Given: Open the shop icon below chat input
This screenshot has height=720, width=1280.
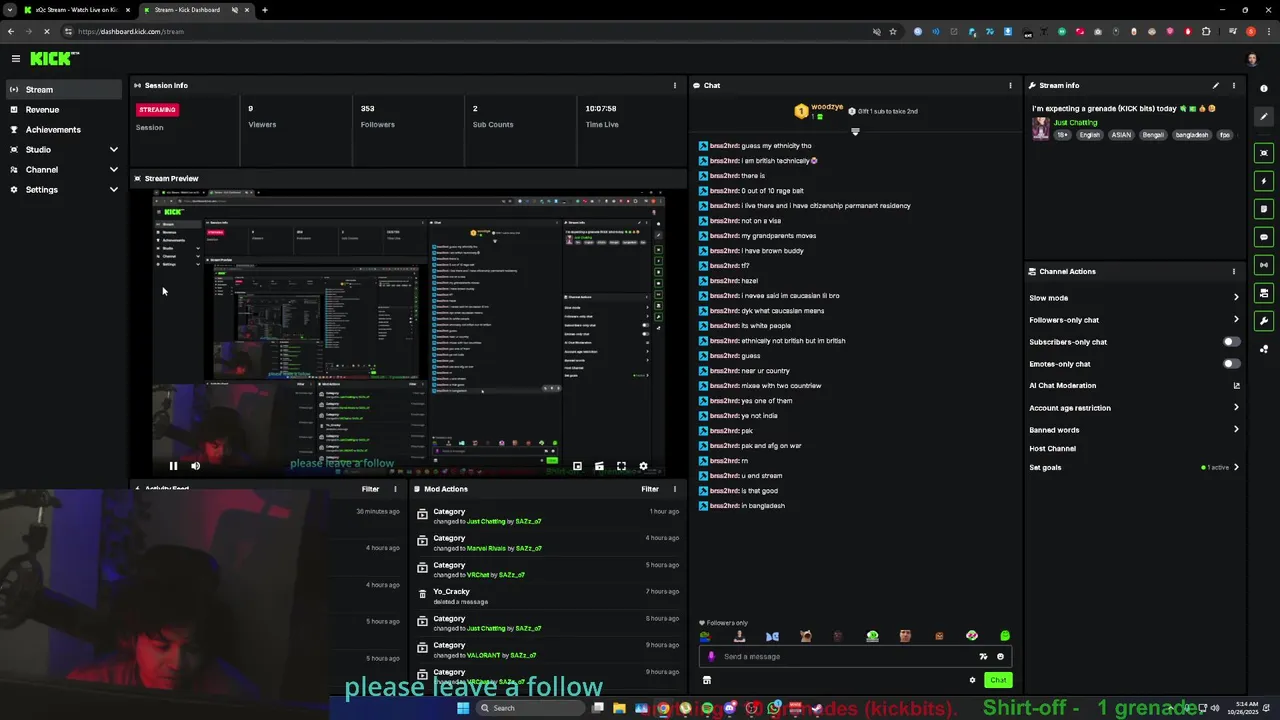Looking at the screenshot, I should coord(707,680).
